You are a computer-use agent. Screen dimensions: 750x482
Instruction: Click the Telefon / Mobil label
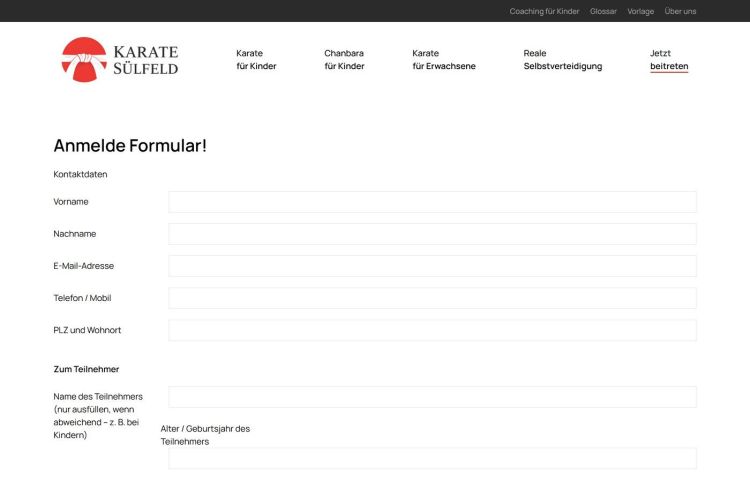[x=82, y=298]
